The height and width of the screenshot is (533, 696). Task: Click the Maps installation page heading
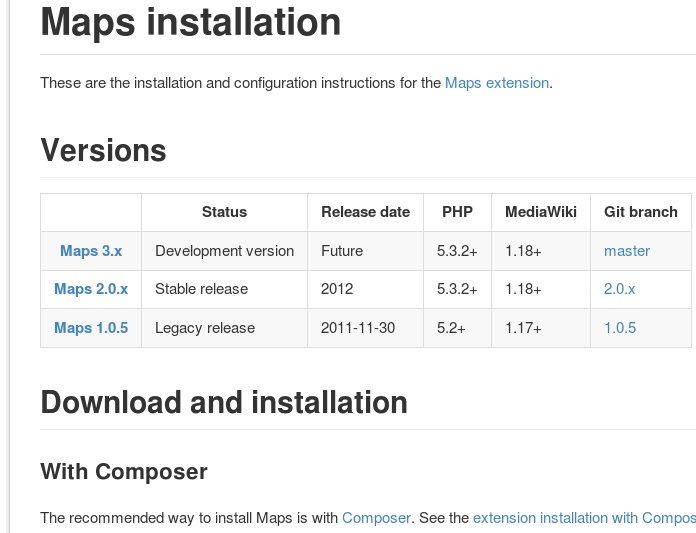190,22
